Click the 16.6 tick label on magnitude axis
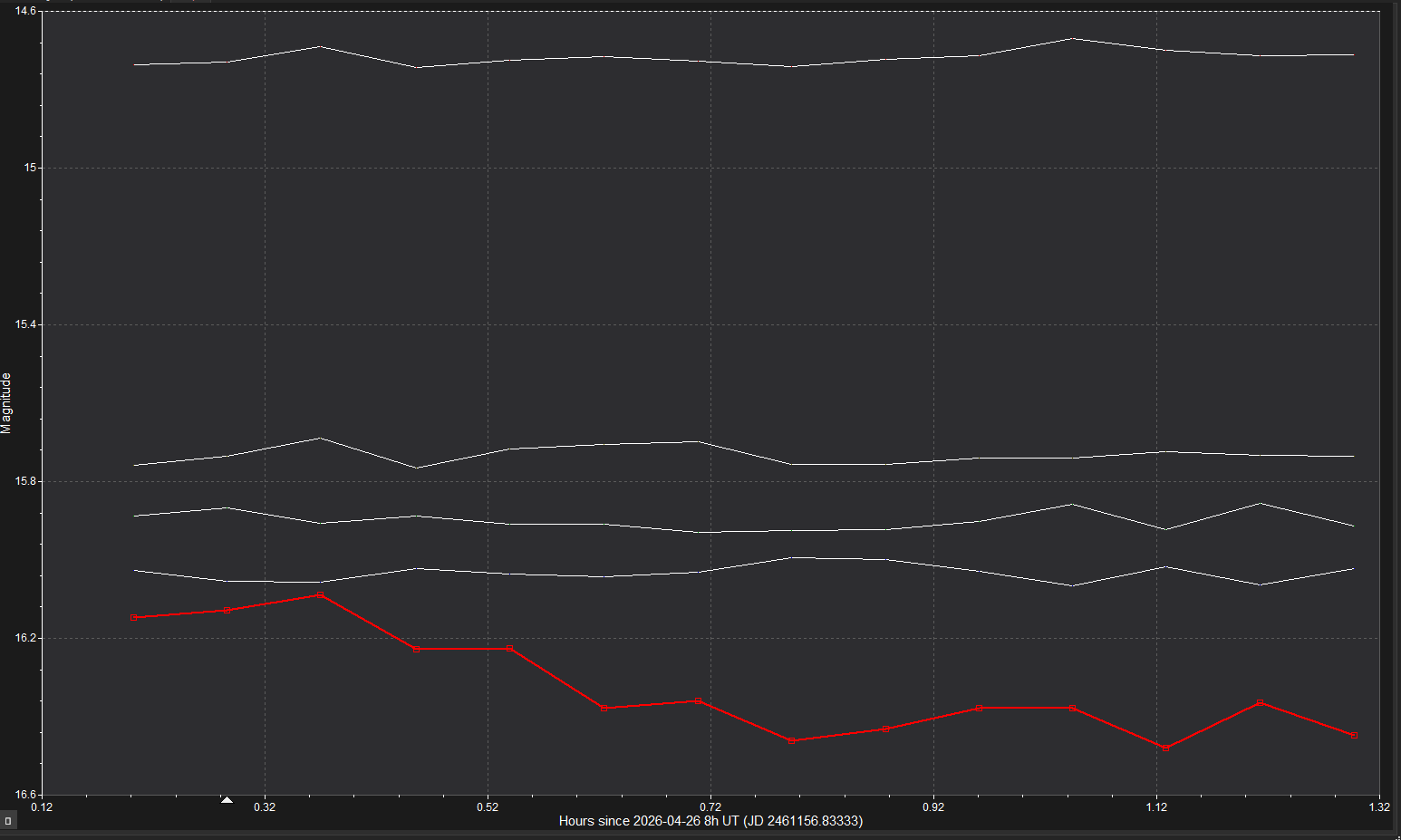Viewport: 1401px width, 840px height. [x=25, y=795]
